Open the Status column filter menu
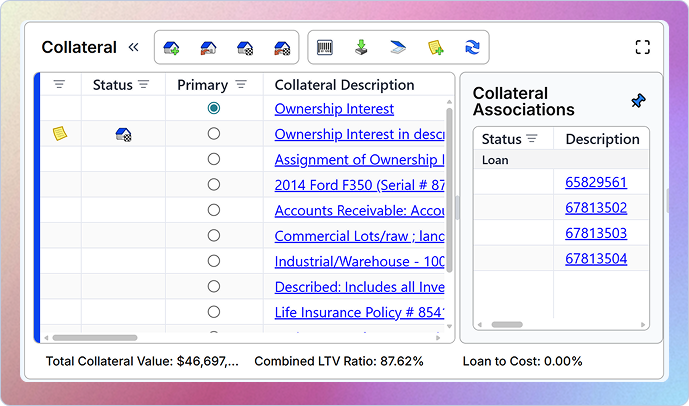Image resolution: width=689 pixels, height=406 pixels. [144, 85]
